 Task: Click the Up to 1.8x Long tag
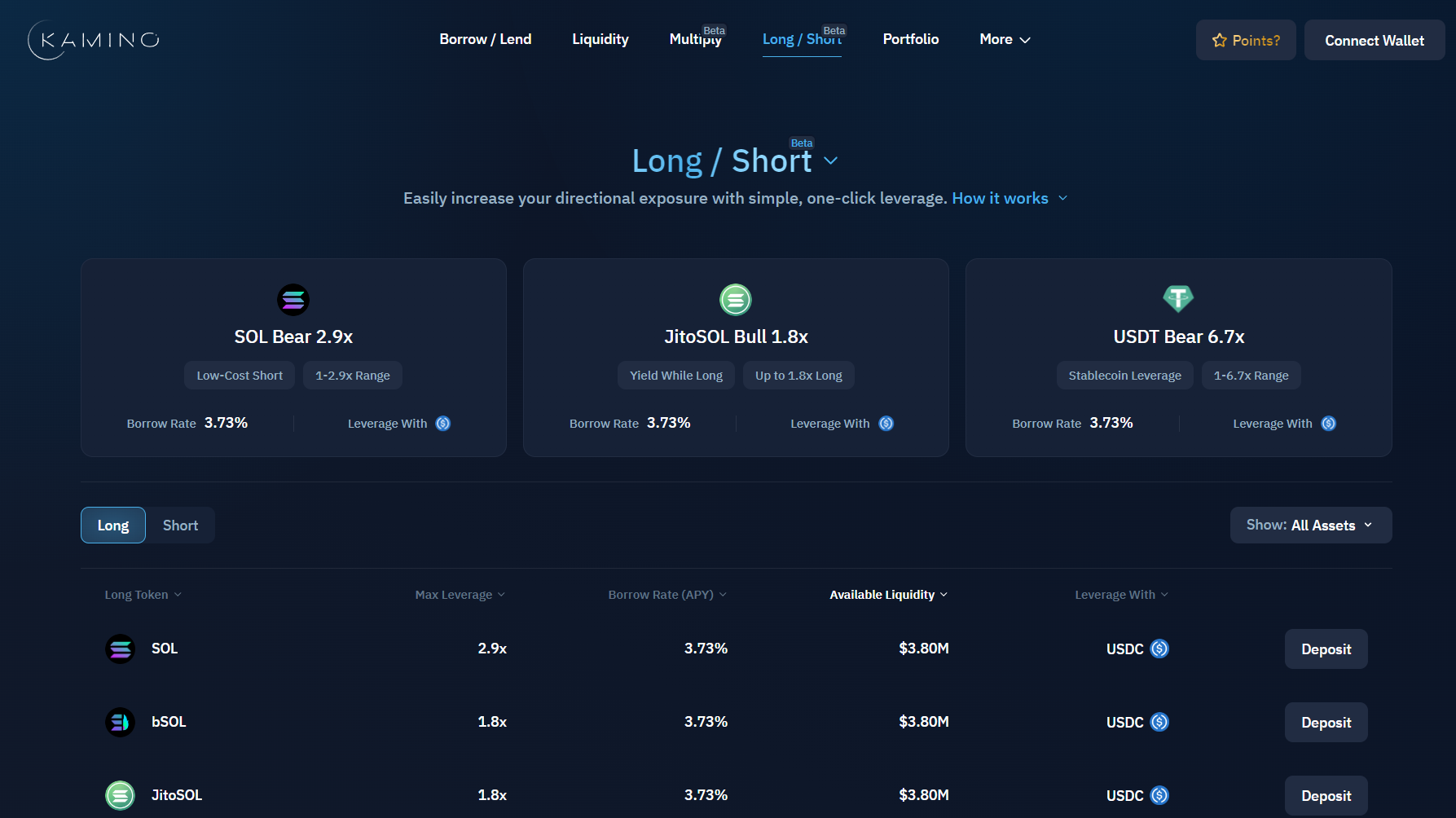[798, 376]
